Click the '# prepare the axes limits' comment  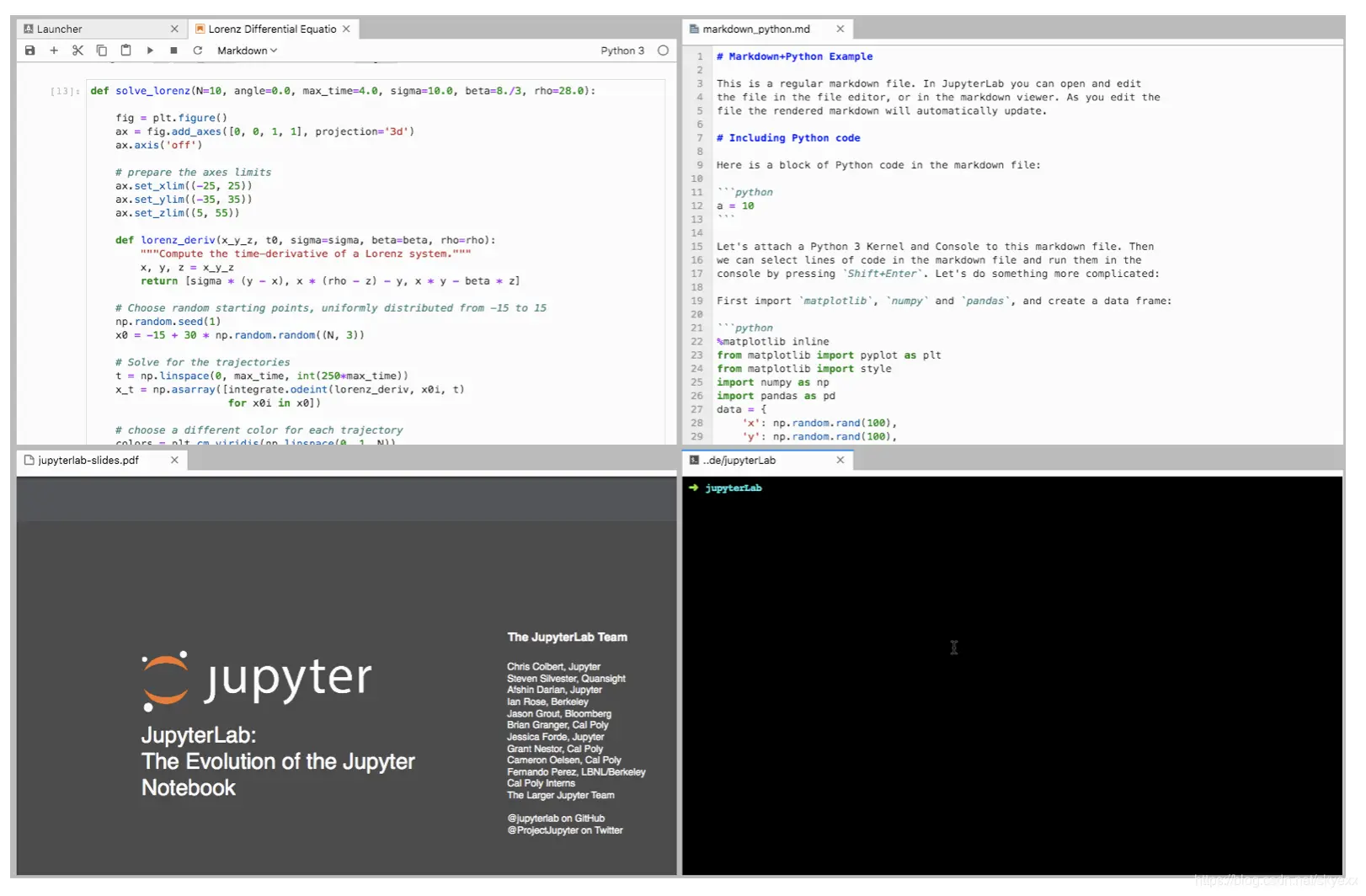point(194,173)
